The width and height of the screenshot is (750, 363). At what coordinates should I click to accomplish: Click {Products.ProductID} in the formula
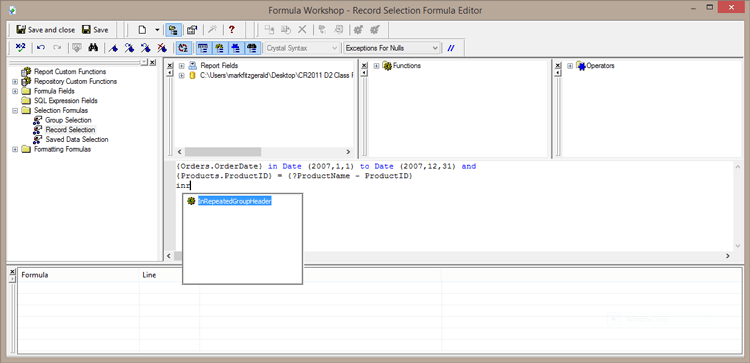(x=224, y=176)
